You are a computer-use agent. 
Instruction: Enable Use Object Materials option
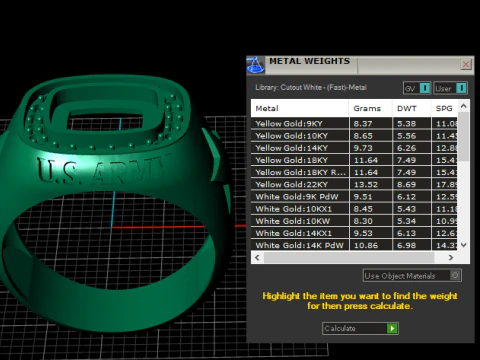pos(412,276)
